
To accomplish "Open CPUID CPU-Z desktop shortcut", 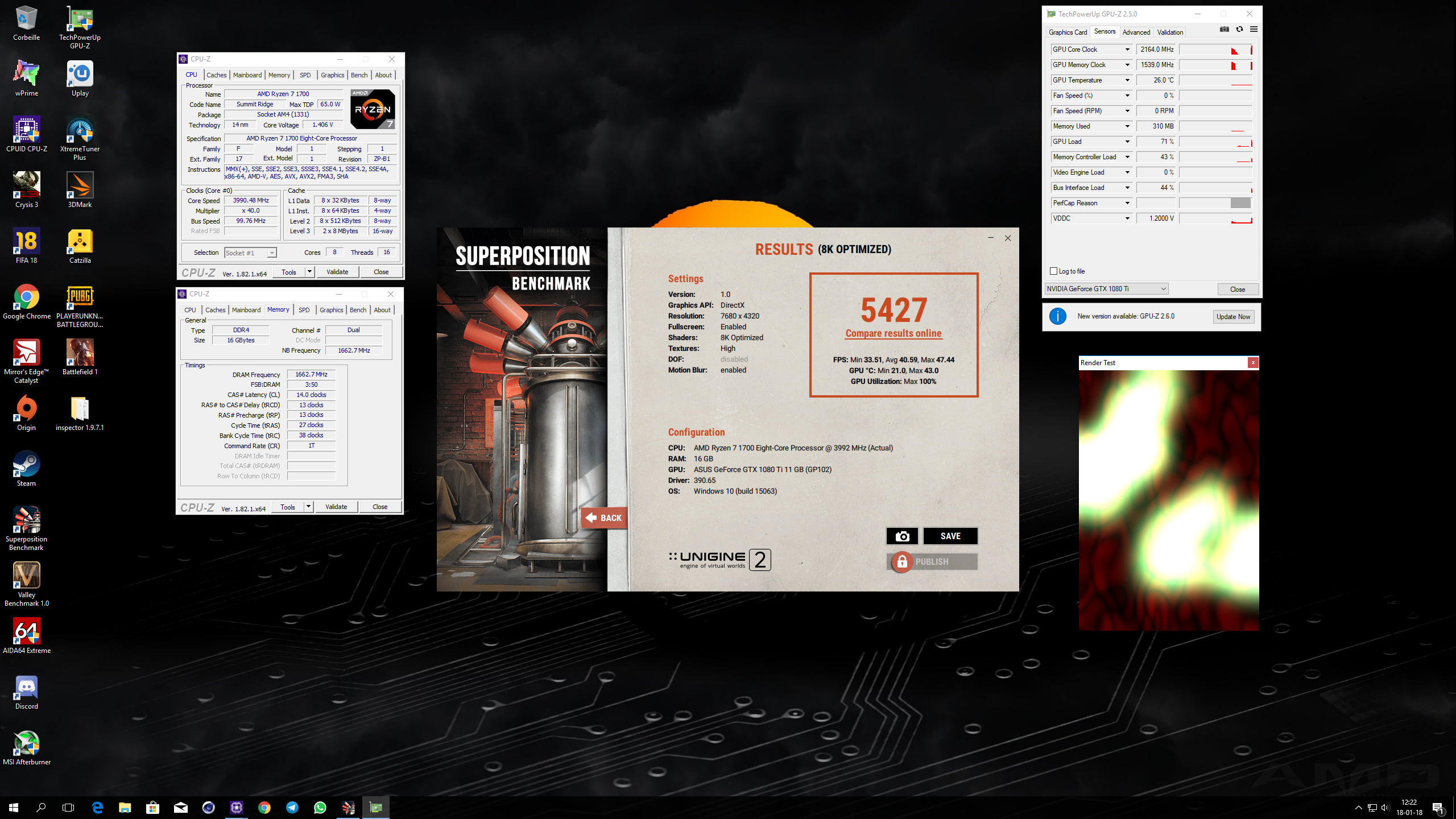I will tap(26, 135).
